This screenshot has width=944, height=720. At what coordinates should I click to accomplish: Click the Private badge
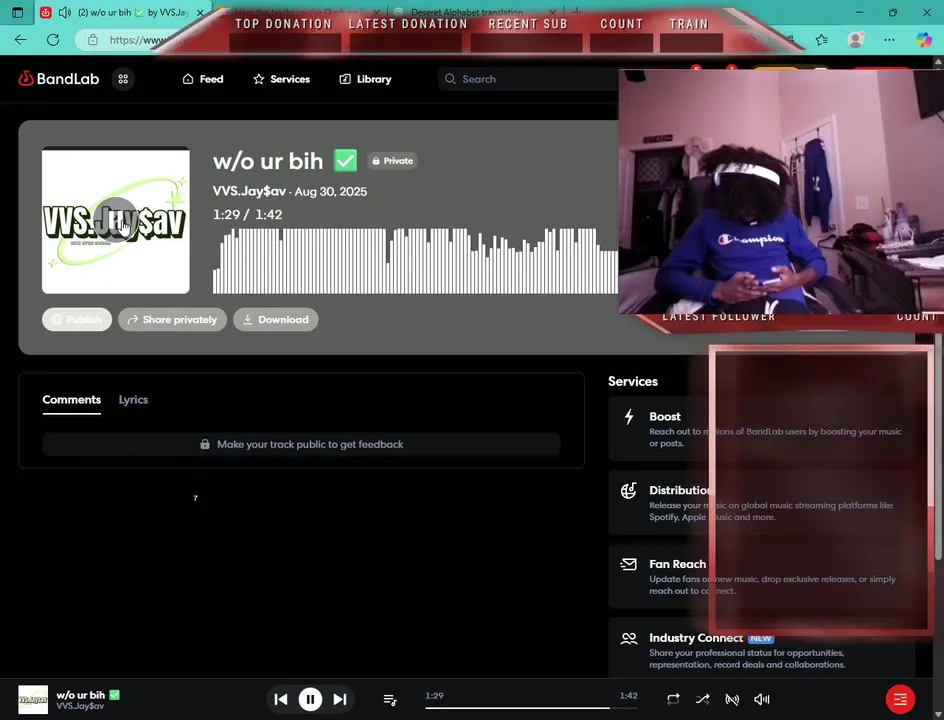click(393, 161)
